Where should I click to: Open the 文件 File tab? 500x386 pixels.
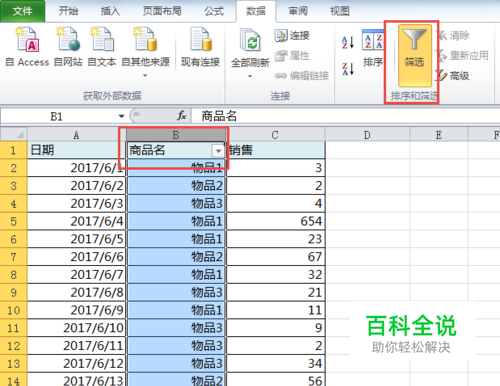pos(22,11)
